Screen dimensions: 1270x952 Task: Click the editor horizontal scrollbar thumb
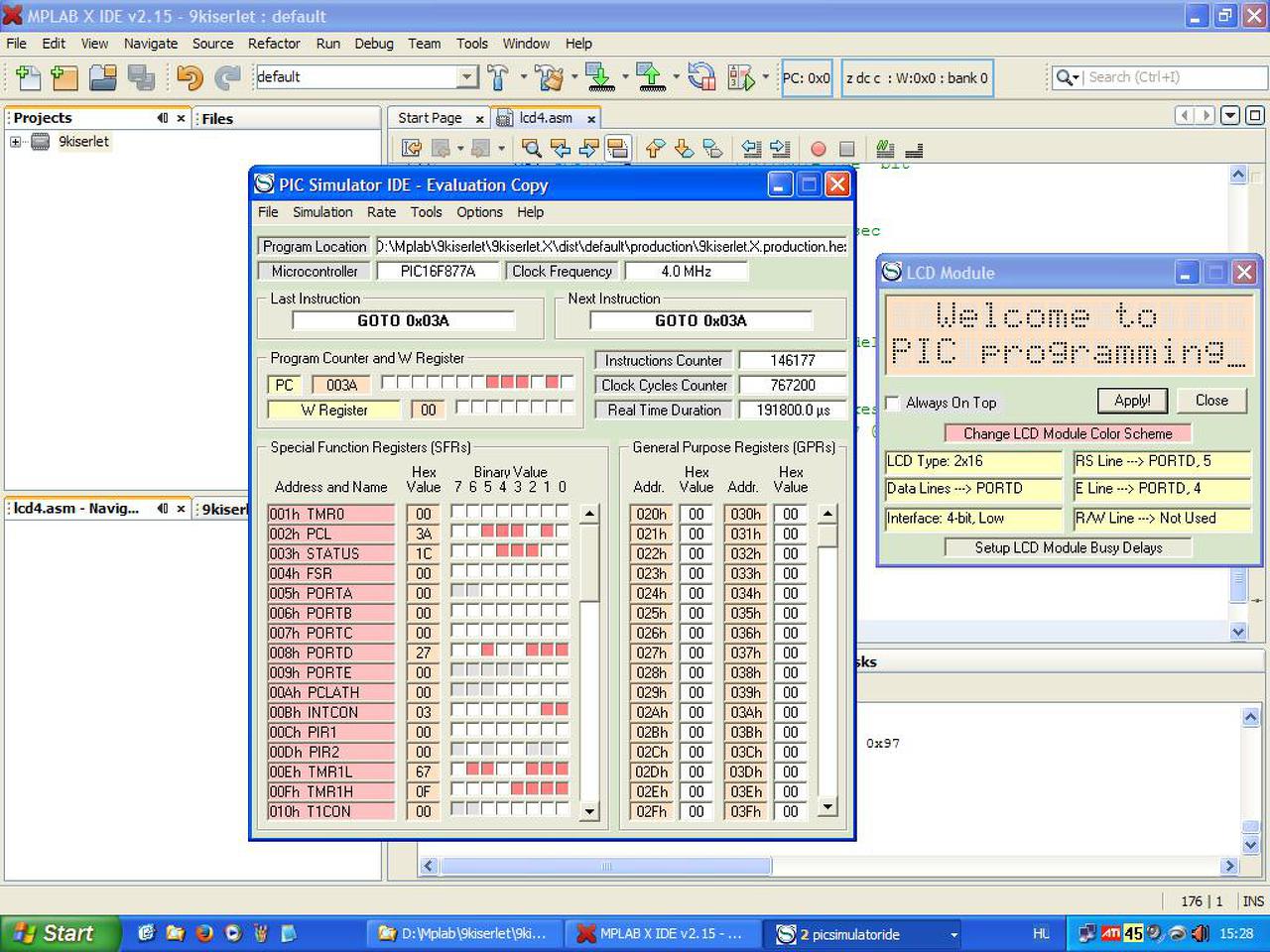click(x=606, y=866)
